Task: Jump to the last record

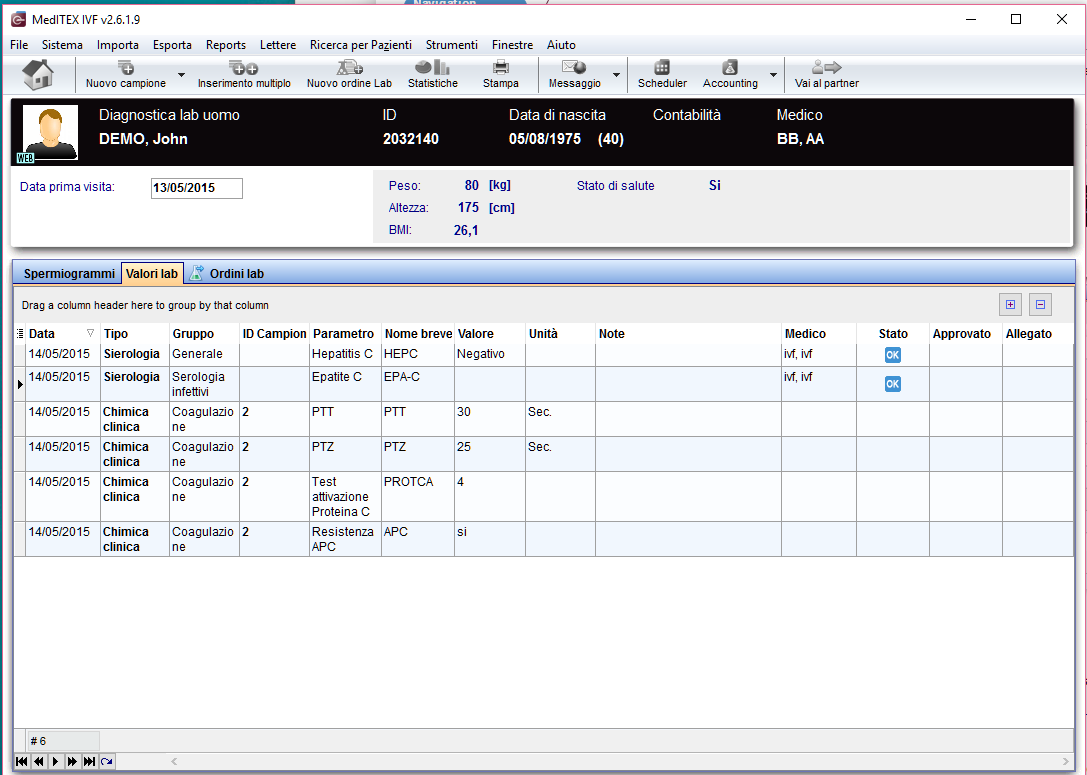Action: tap(89, 761)
